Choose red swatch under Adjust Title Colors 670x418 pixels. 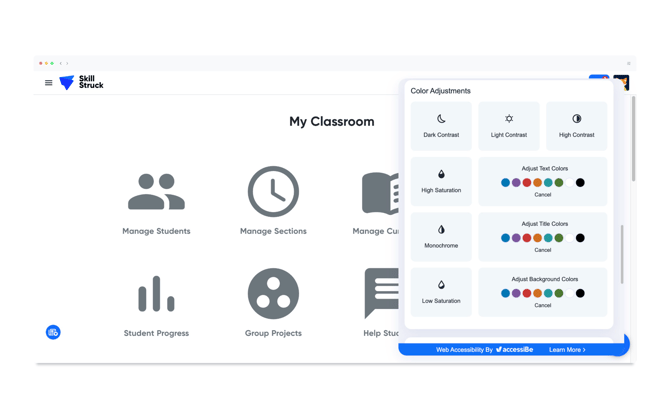[527, 238]
